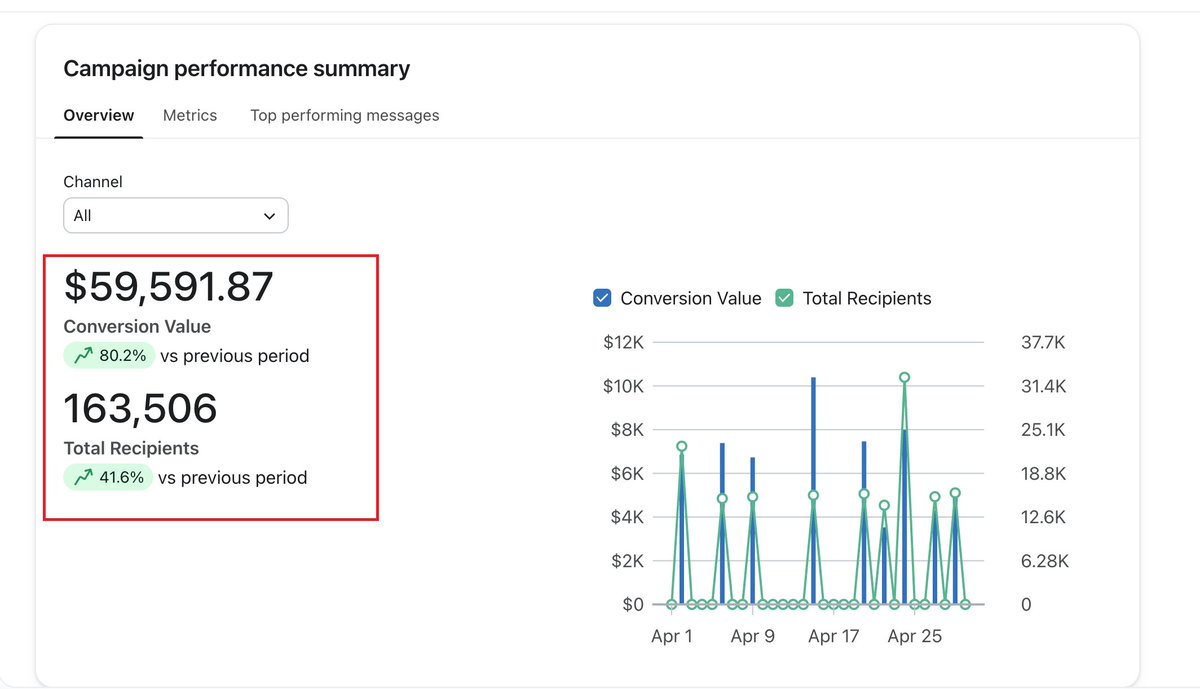
Task: Click the Conversion Value legend label
Action: pos(691,298)
